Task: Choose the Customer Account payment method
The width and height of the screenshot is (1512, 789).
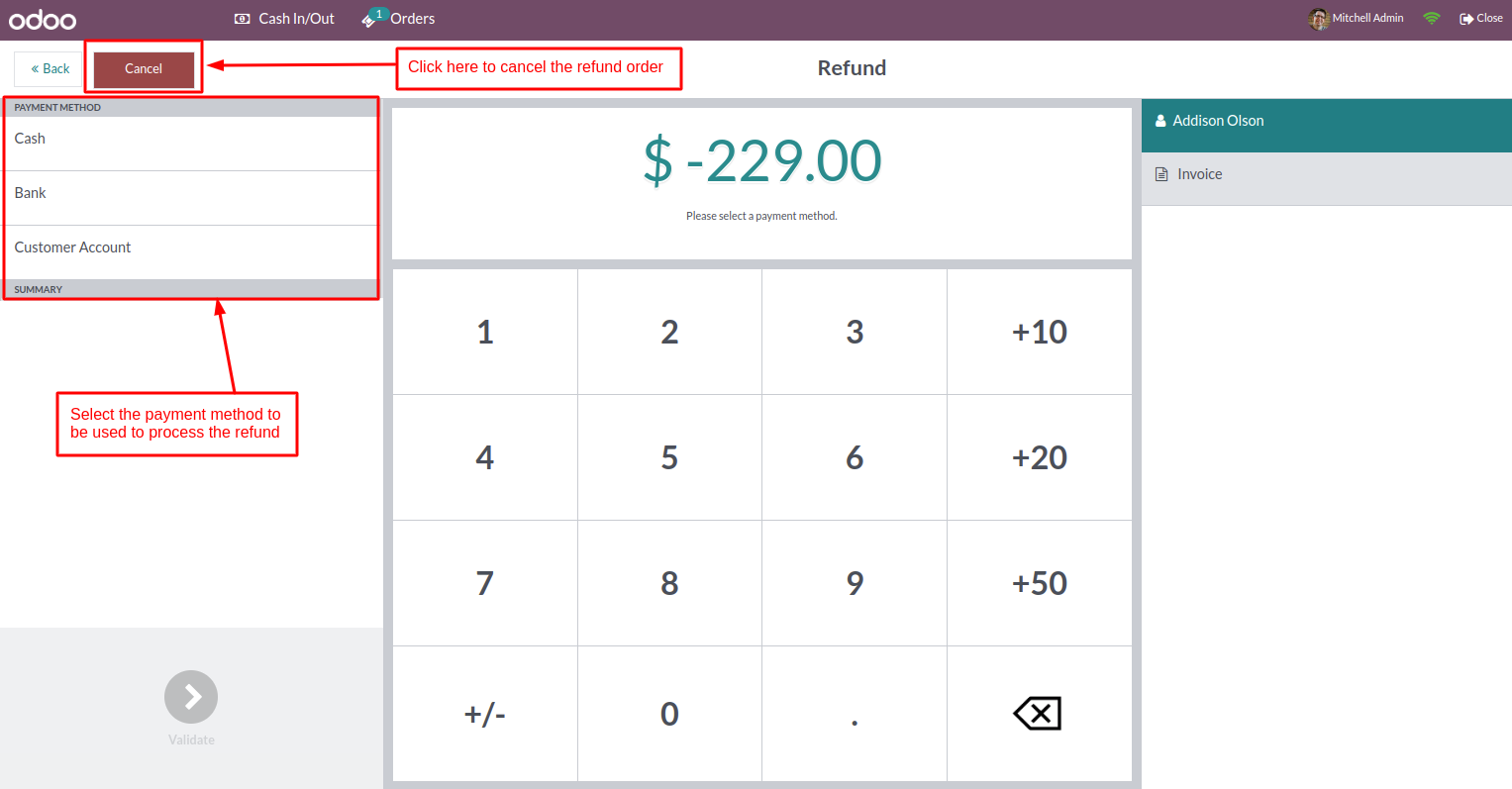Action: [191, 252]
